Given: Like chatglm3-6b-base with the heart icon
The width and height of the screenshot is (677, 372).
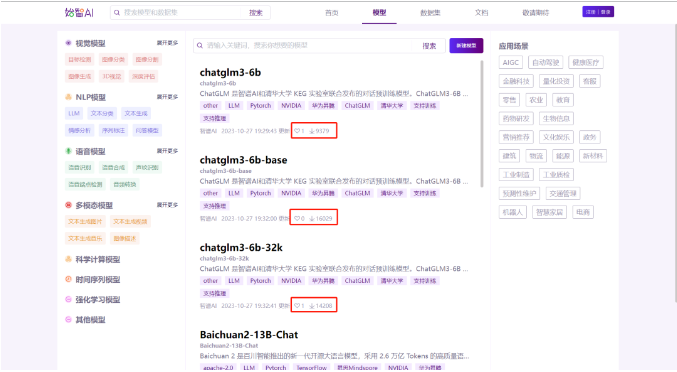Looking at the screenshot, I should click(297, 218).
